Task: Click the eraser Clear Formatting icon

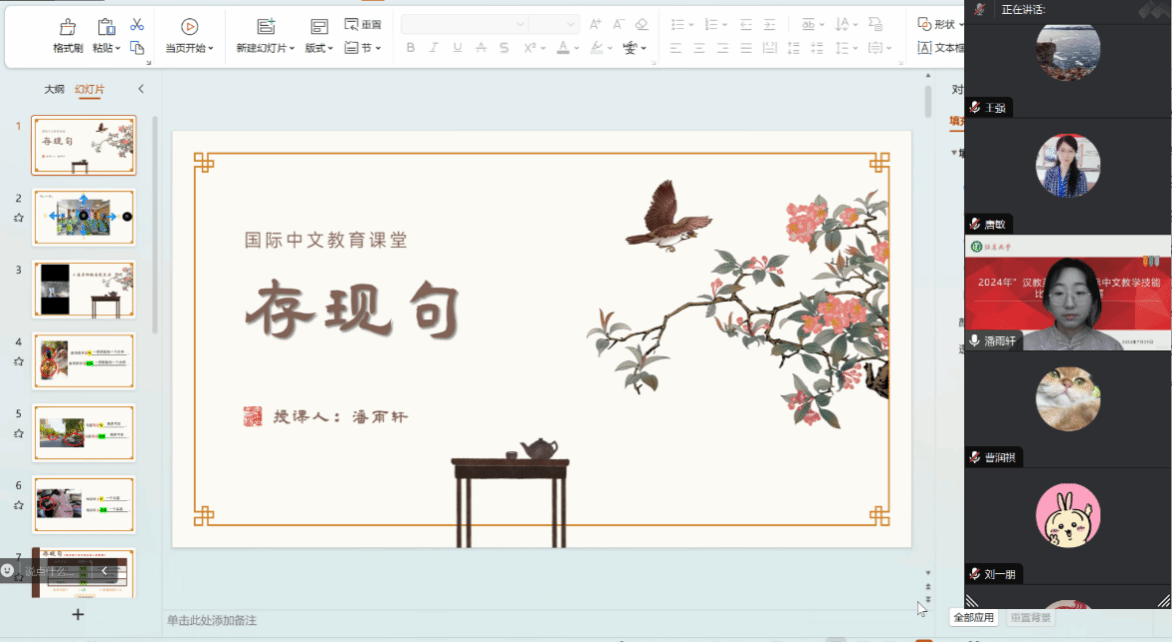Action: tap(642, 25)
